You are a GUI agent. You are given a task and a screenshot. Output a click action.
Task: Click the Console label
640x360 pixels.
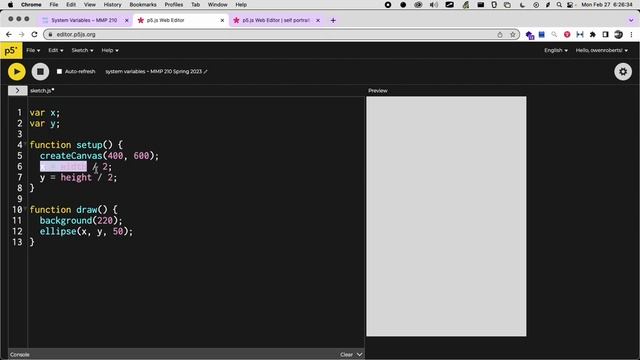[x=20, y=355]
